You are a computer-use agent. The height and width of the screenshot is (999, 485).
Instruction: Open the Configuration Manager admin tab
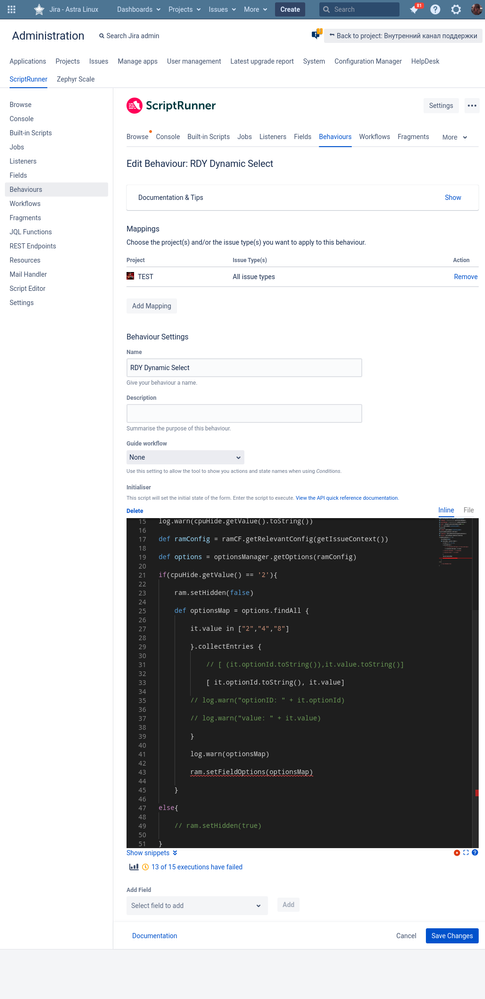click(368, 61)
